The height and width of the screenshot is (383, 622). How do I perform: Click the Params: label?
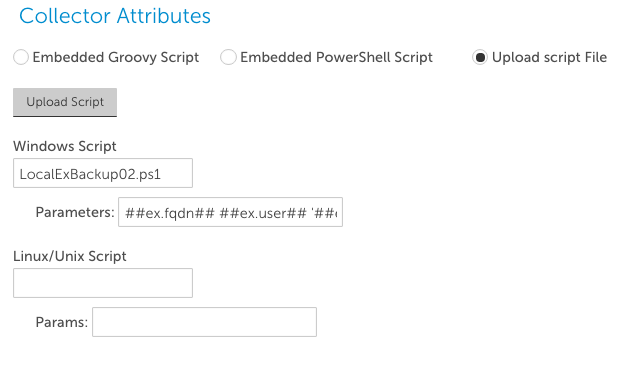(61, 322)
